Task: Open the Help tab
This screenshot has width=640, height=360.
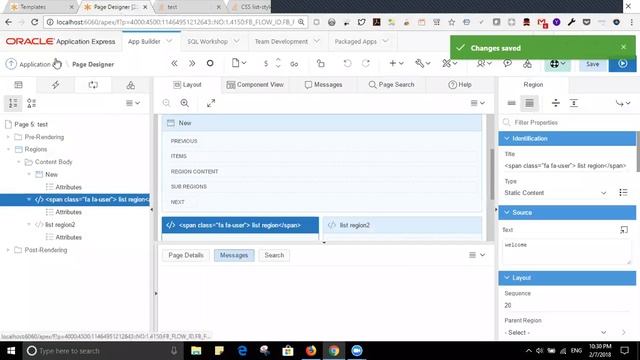Action: pos(460,84)
